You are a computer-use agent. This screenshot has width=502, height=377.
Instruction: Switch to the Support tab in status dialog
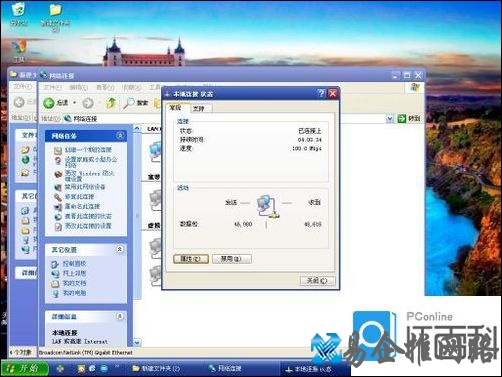(199, 108)
